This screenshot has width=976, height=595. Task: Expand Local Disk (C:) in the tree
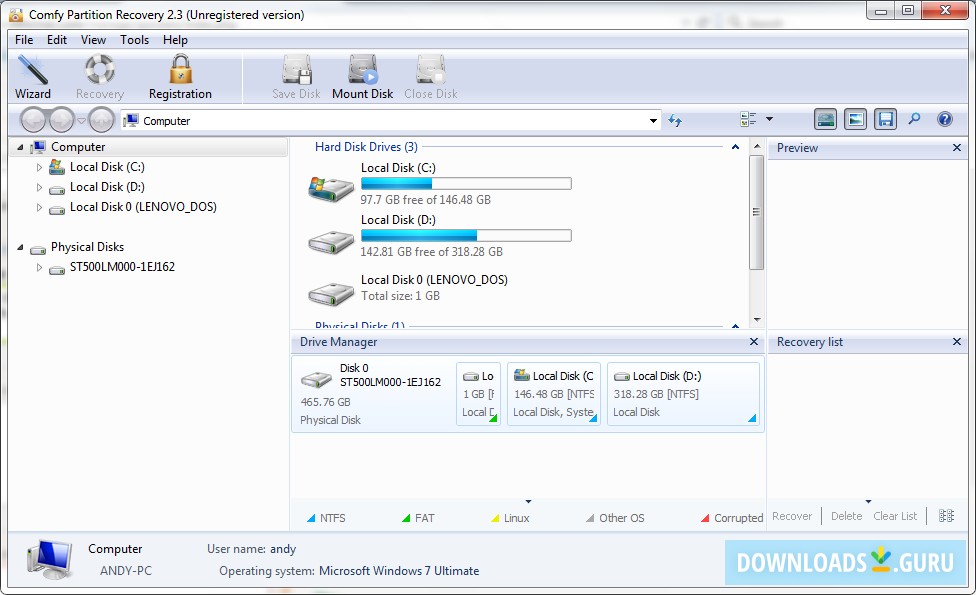click(39, 167)
